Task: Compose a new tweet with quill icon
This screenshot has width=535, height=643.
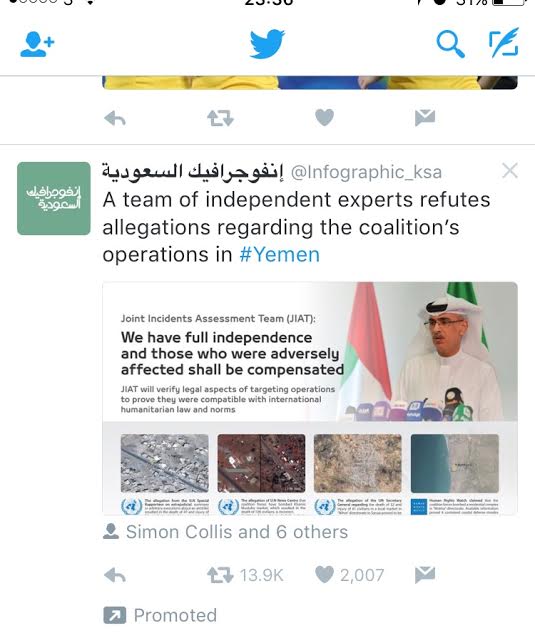Action: pyautogui.click(x=504, y=43)
